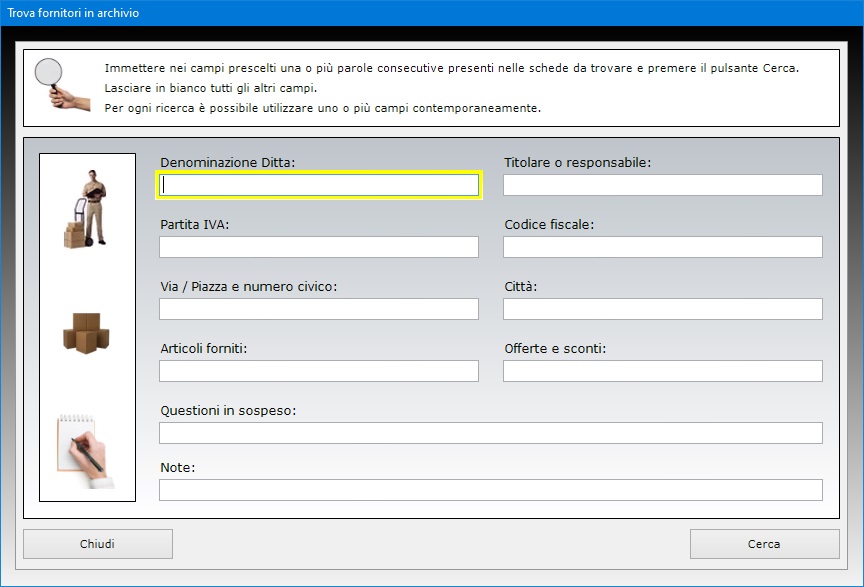Screen dimensions: 864x587
Task: Click the Offerte e sconti label
Action: tap(555, 348)
